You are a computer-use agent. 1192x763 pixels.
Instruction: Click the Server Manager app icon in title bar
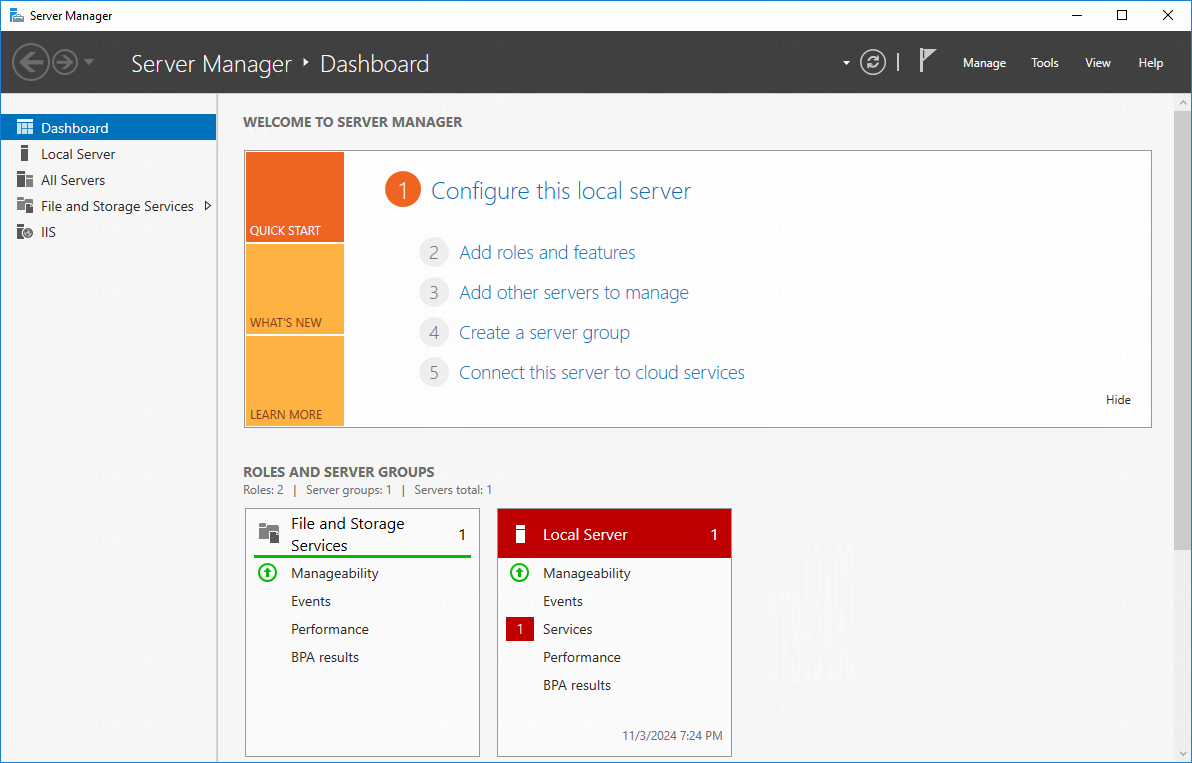point(16,15)
